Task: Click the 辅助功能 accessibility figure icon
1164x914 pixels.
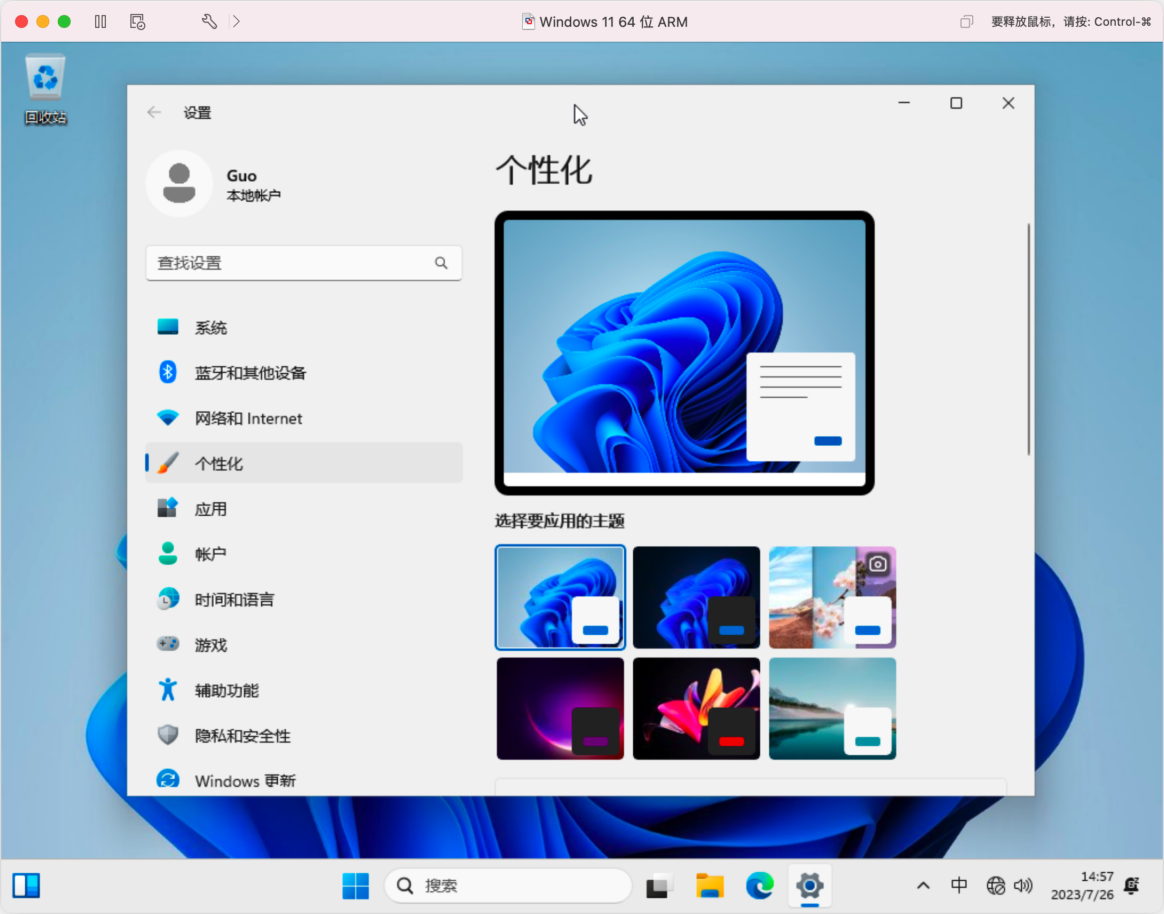Action: click(x=168, y=690)
